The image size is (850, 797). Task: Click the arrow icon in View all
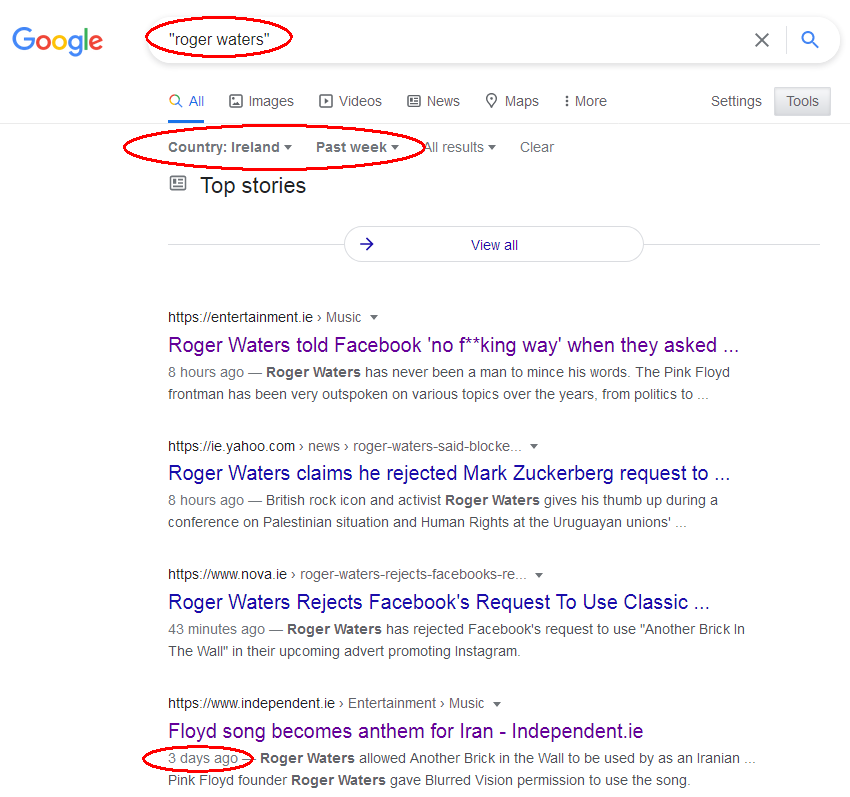(x=367, y=245)
